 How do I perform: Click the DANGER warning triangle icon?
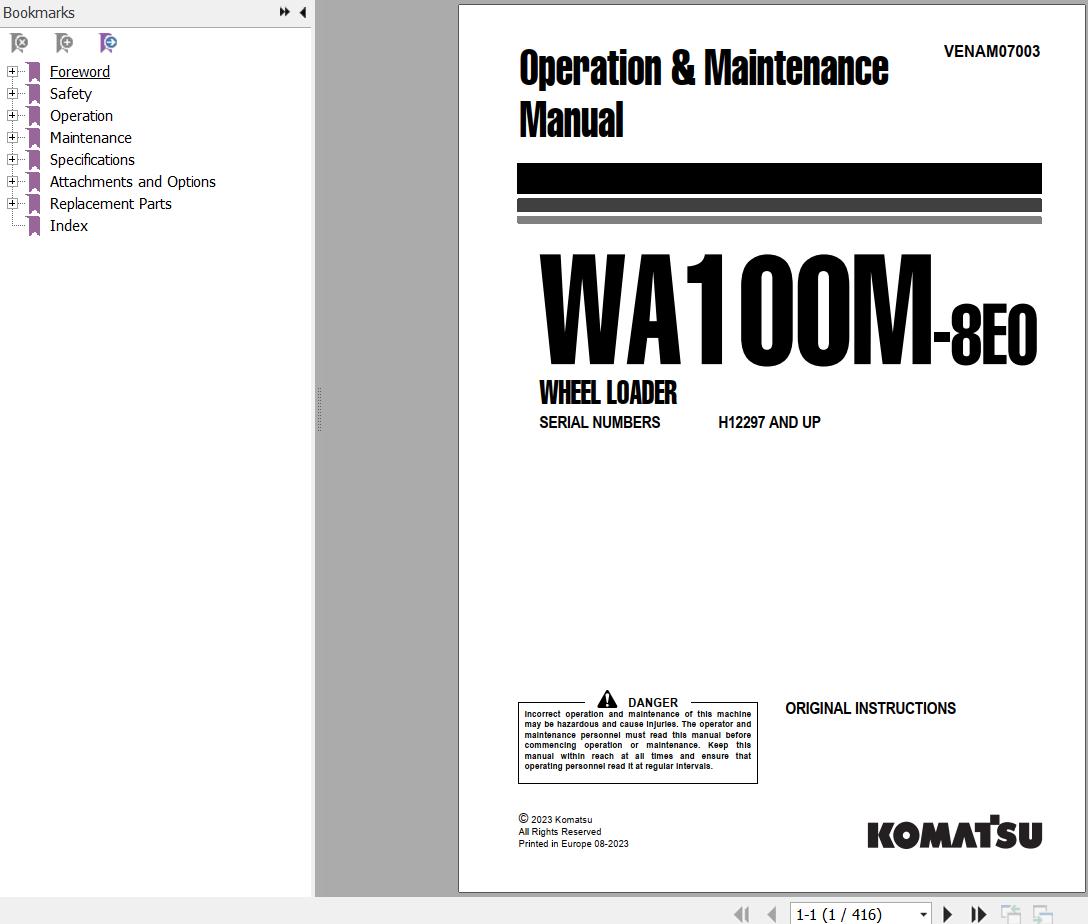[x=607, y=699]
